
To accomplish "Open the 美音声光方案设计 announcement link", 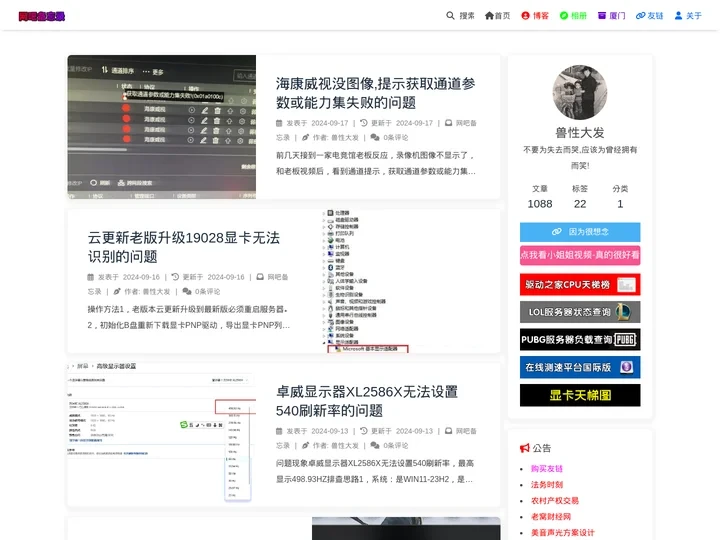I will (x=562, y=533).
